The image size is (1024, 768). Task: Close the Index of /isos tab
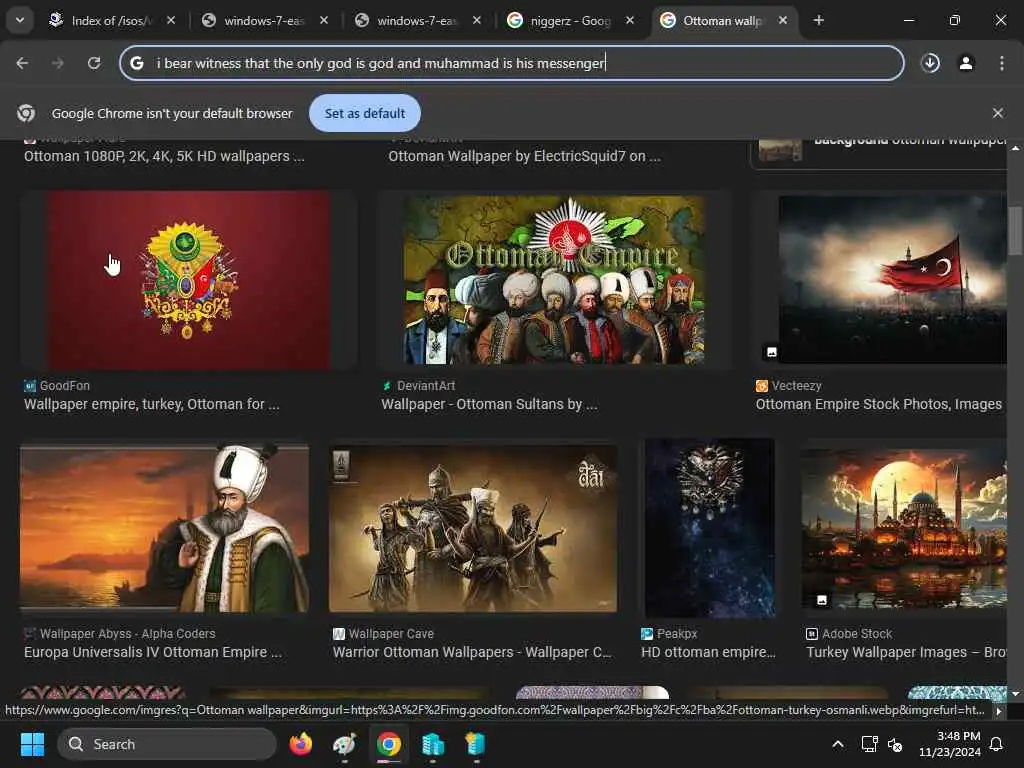171,21
